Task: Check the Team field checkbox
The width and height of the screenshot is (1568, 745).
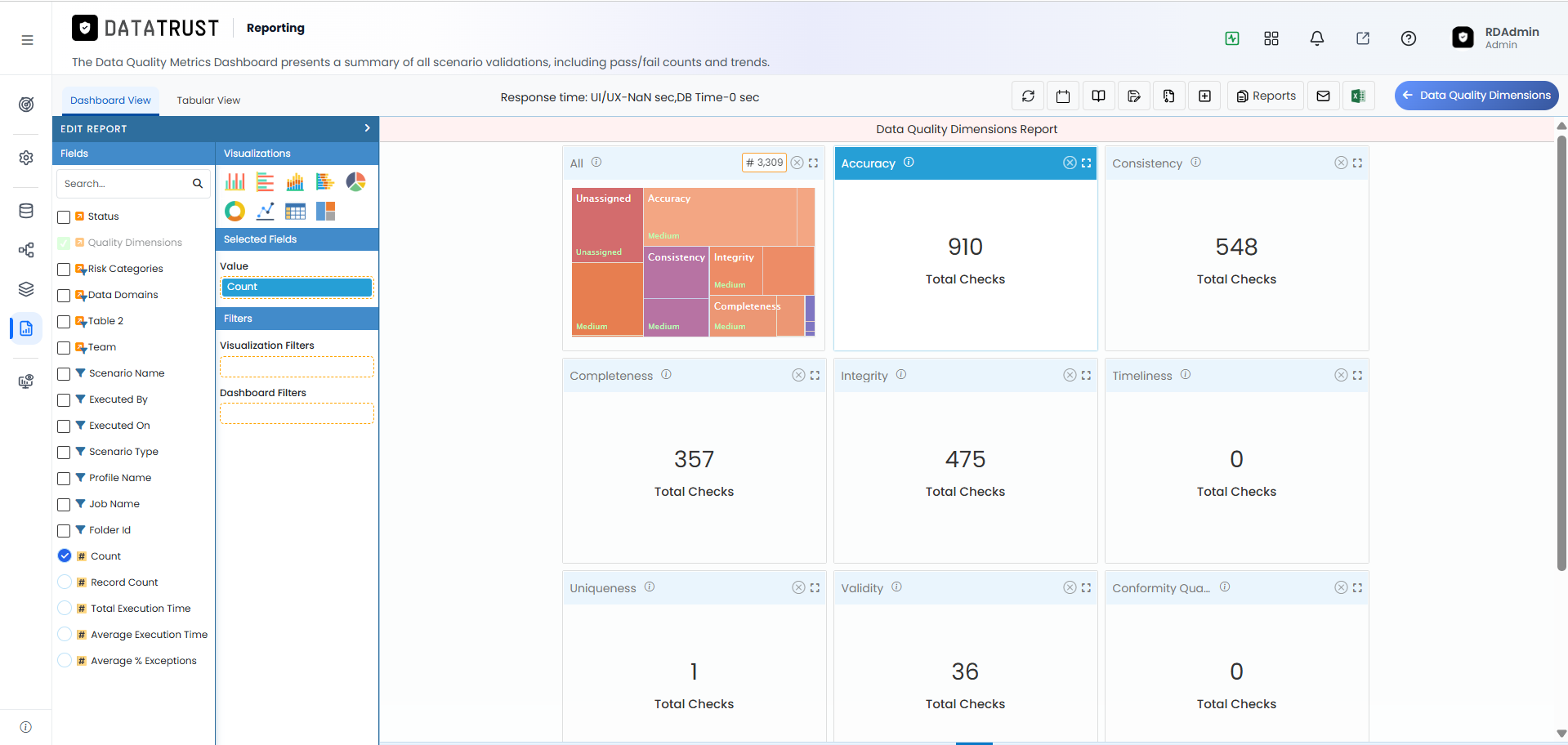Action: tap(64, 348)
